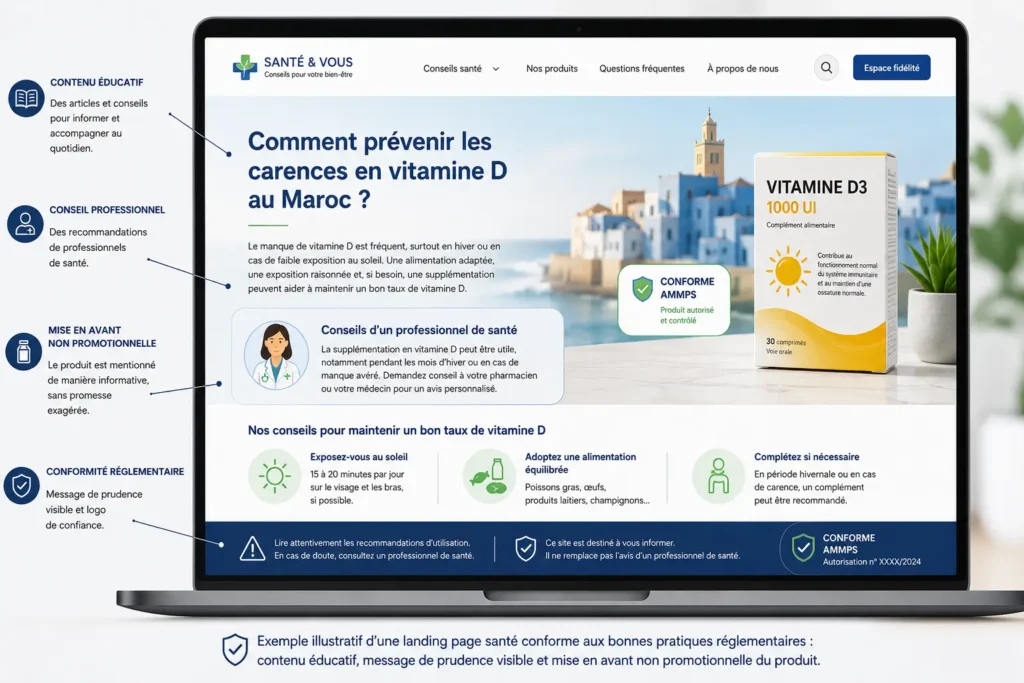
Task: Click Conseils d'un professionnel de santé heading
Action: (419, 330)
